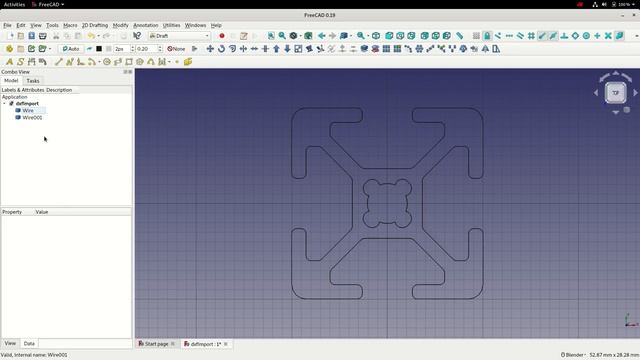Select the Draft Wire polyline tool
The image size is (640, 360).
[x=69, y=62]
